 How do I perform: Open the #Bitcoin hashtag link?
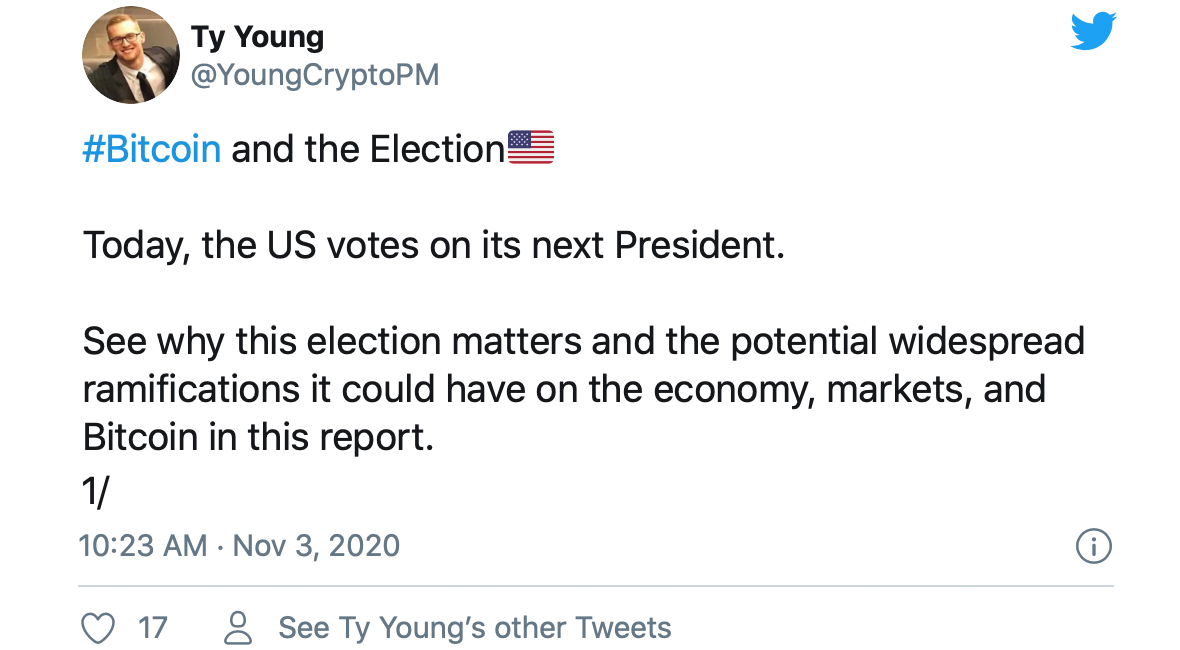pos(151,149)
